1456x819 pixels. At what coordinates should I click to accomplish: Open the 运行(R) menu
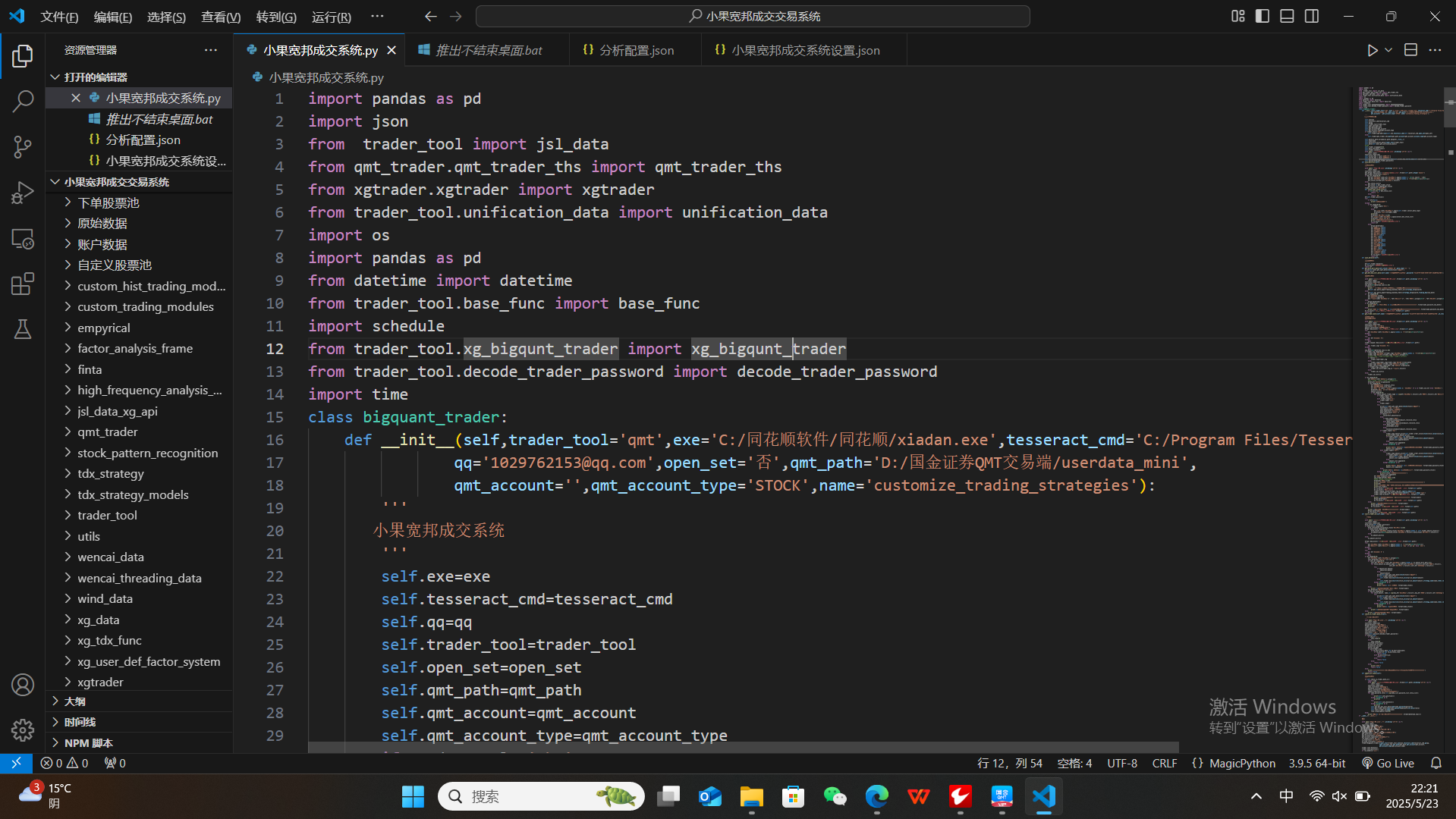click(x=332, y=17)
